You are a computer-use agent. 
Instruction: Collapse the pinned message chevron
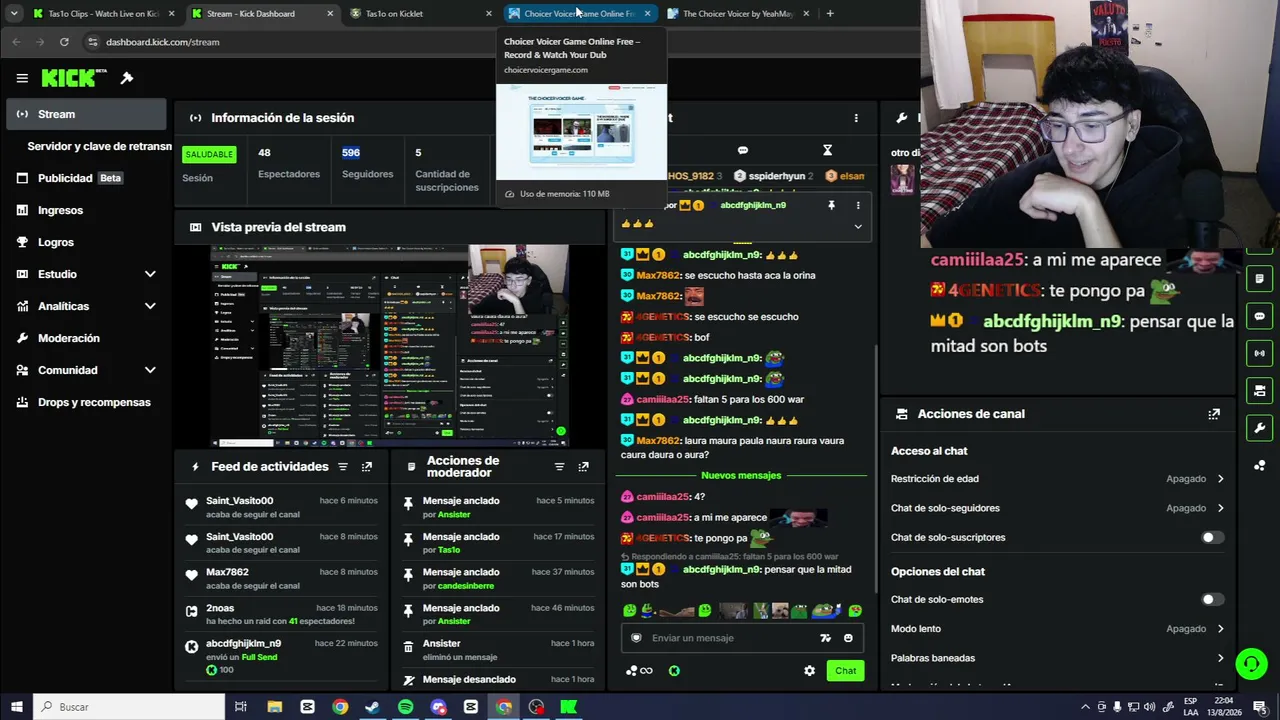coord(857,226)
